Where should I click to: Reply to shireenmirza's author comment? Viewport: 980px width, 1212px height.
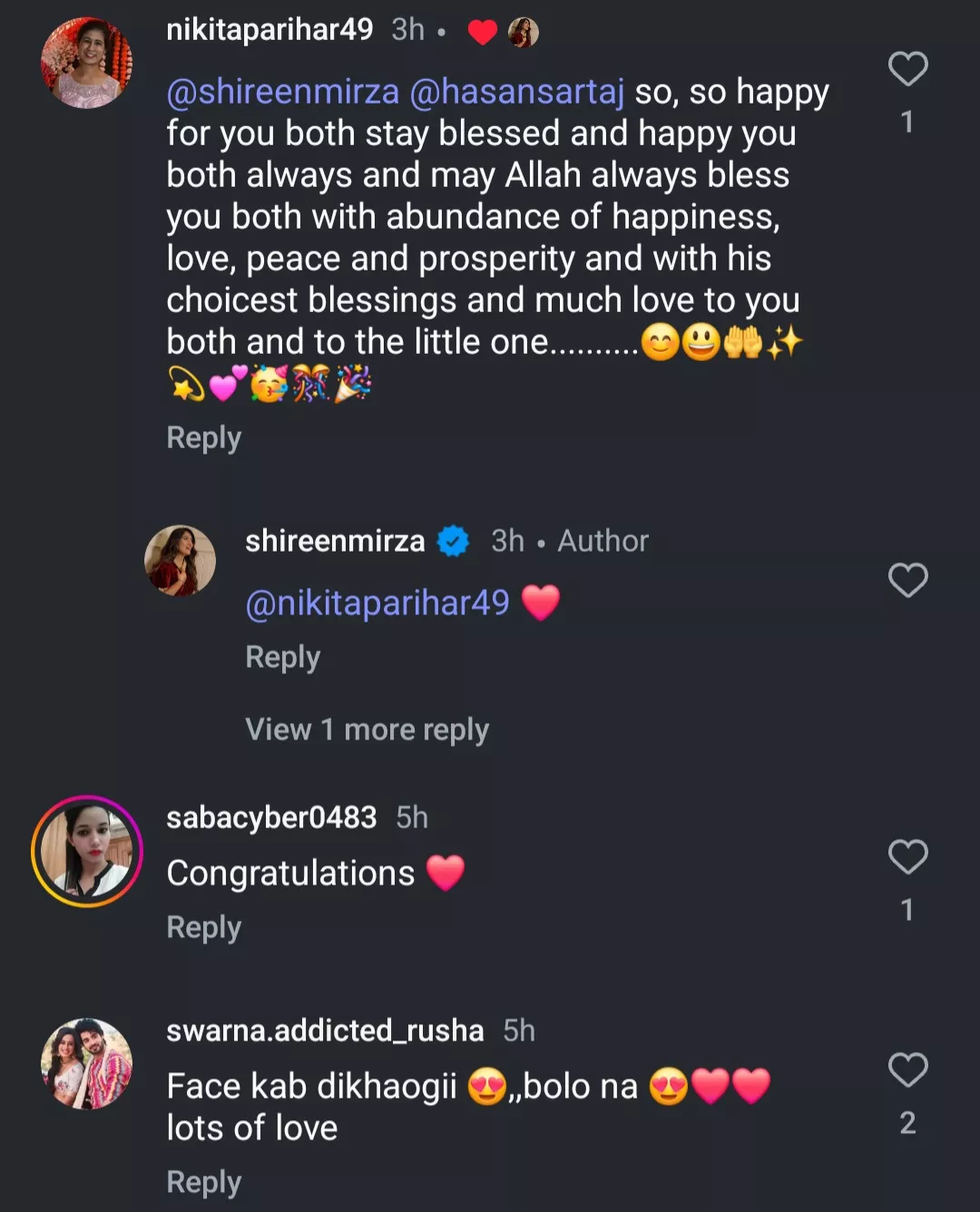coord(282,657)
